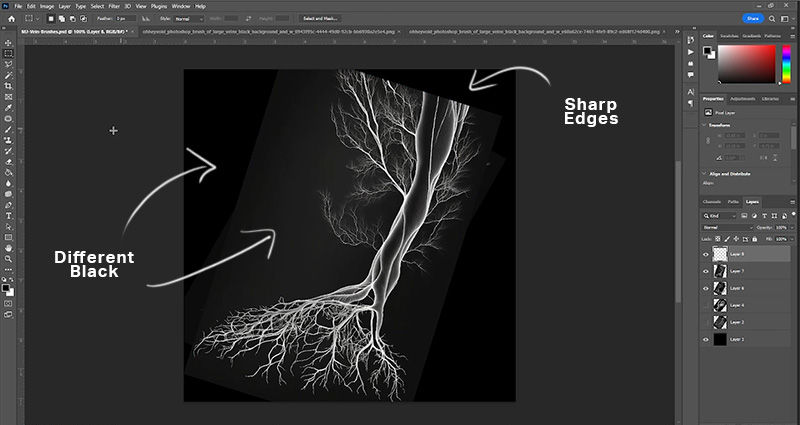The height and width of the screenshot is (425, 800).
Task: Open the Fill value dropdown arrow
Action: tap(792, 239)
